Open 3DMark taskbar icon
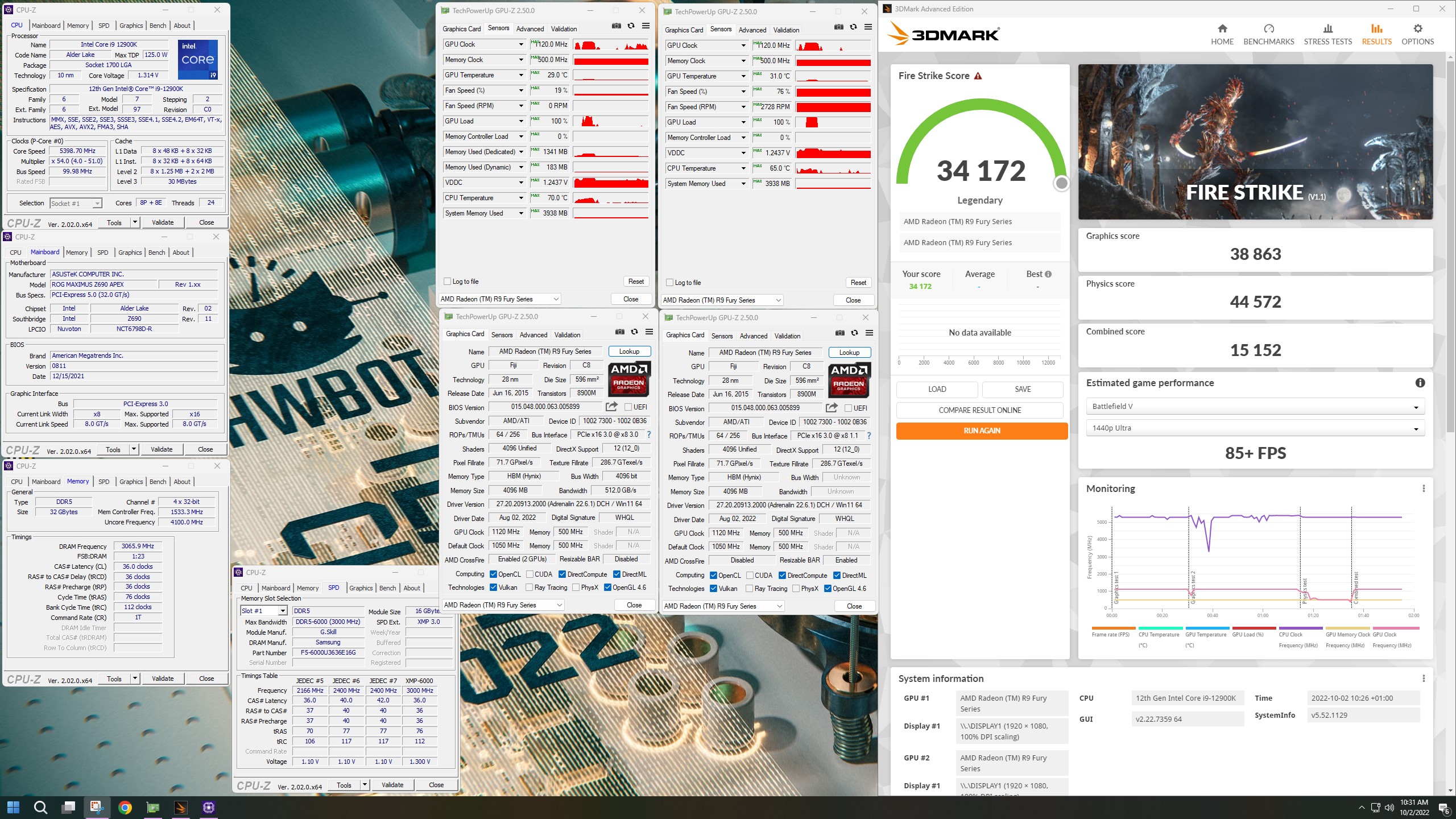Image resolution: width=1456 pixels, height=819 pixels. [x=181, y=807]
